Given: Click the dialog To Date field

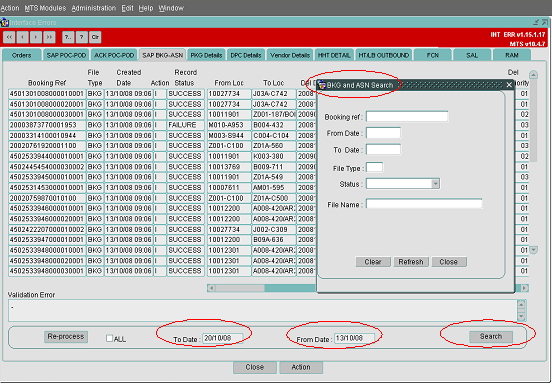Looking at the screenshot, I should coord(383,150).
